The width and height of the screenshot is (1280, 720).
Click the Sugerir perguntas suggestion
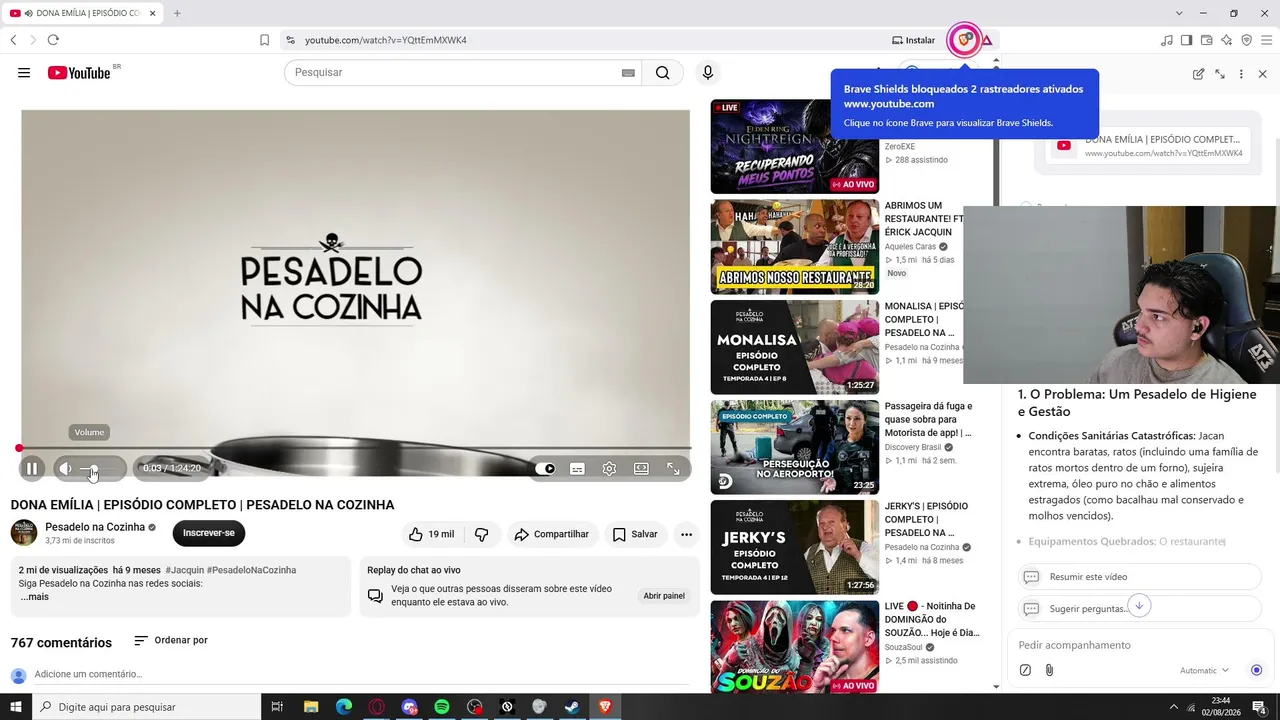pos(1139,609)
